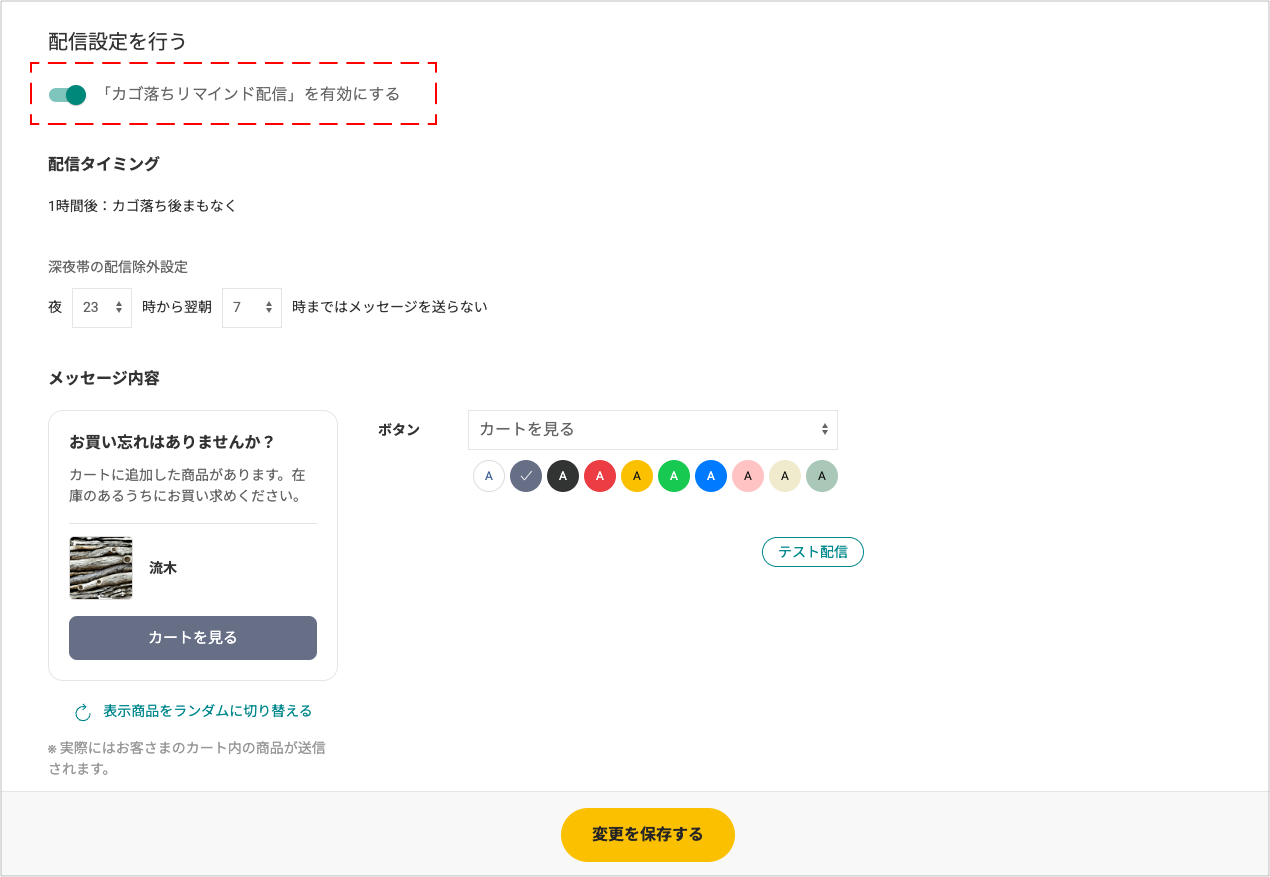Screen dimensions: 1270x877
Task: Select the white button color swatch
Action: coord(489,476)
